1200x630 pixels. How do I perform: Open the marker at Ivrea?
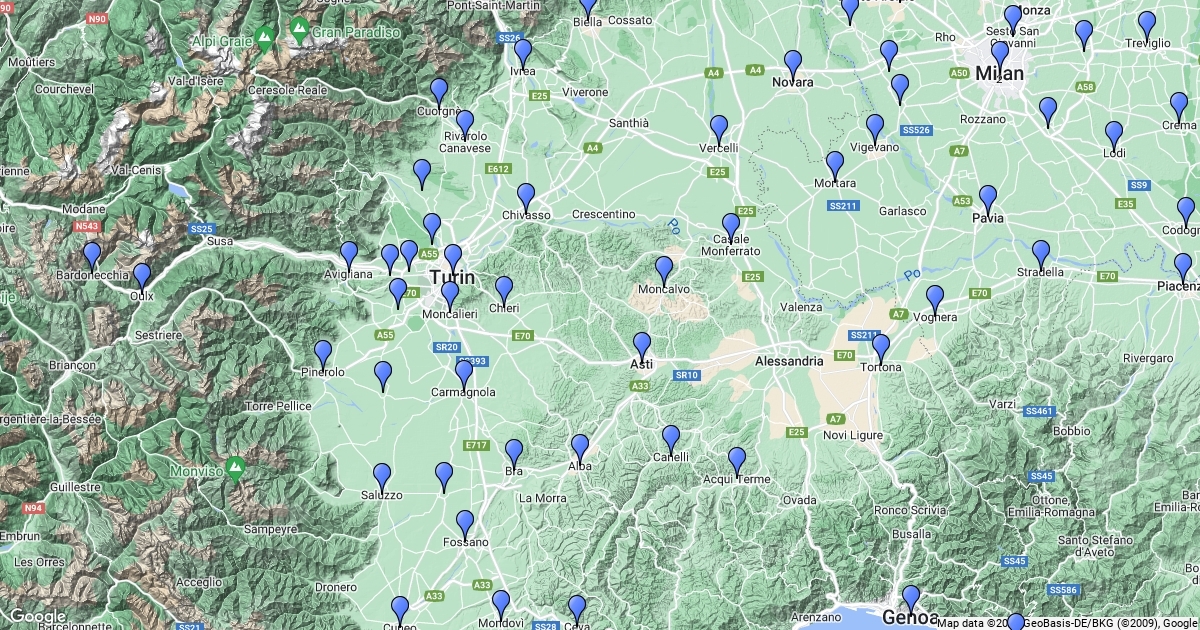[x=523, y=55]
